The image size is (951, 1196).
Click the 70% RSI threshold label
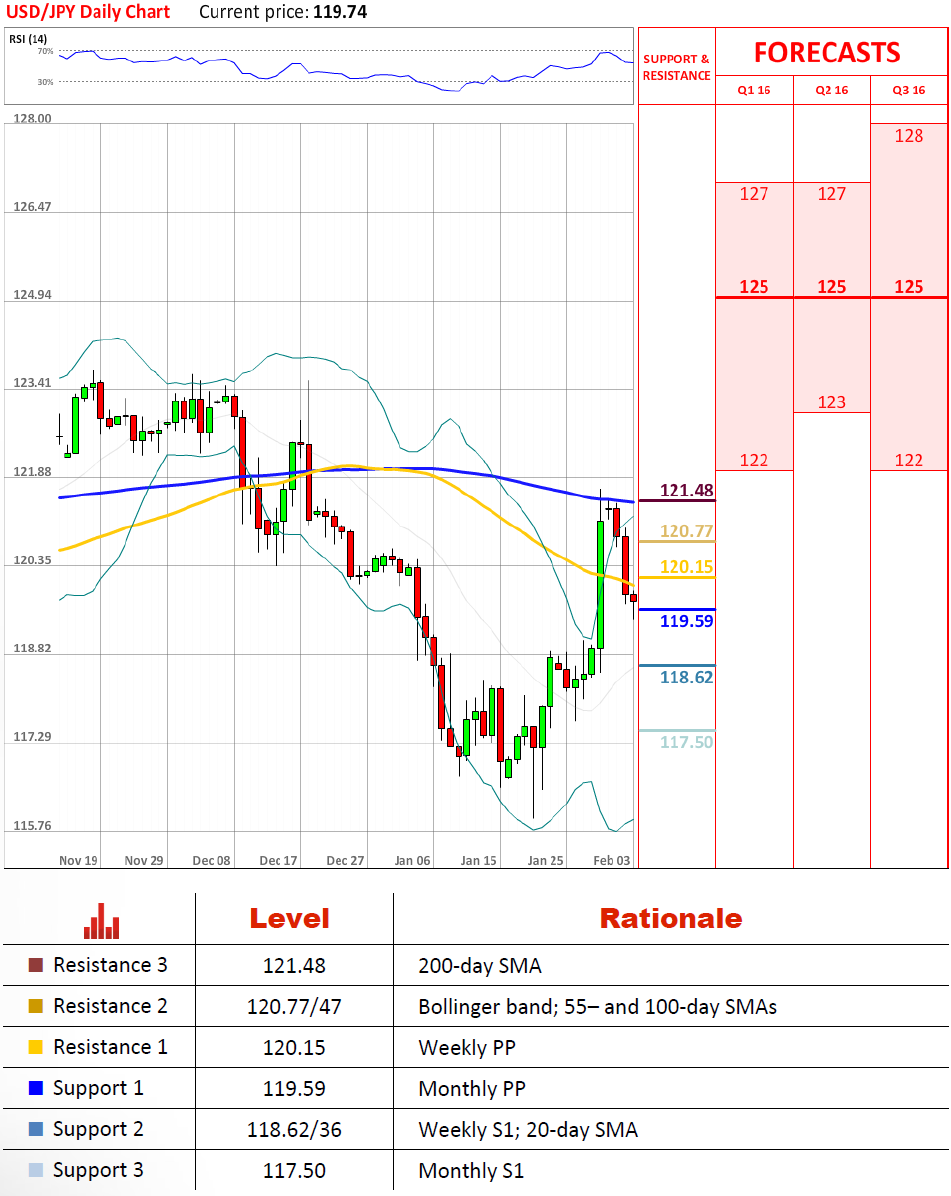[x=46, y=51]
